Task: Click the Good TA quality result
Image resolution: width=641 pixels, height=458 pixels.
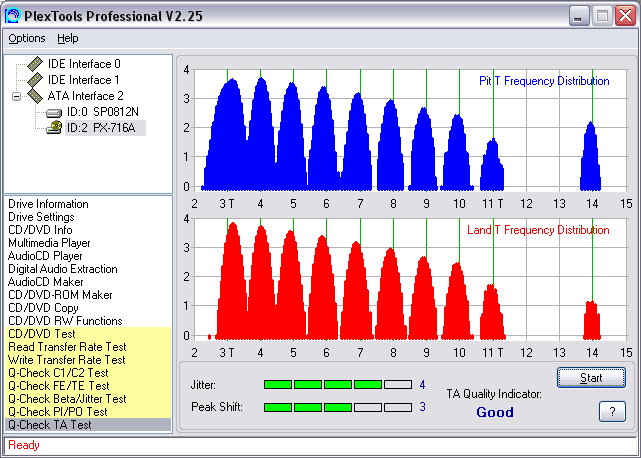Action: (x=495, y=412)
